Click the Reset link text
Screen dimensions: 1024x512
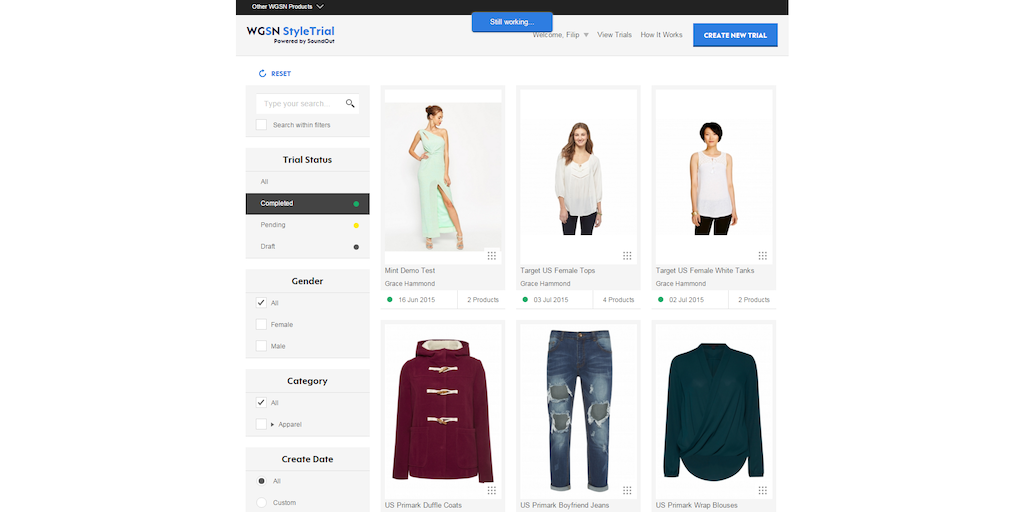coord(281,74)
